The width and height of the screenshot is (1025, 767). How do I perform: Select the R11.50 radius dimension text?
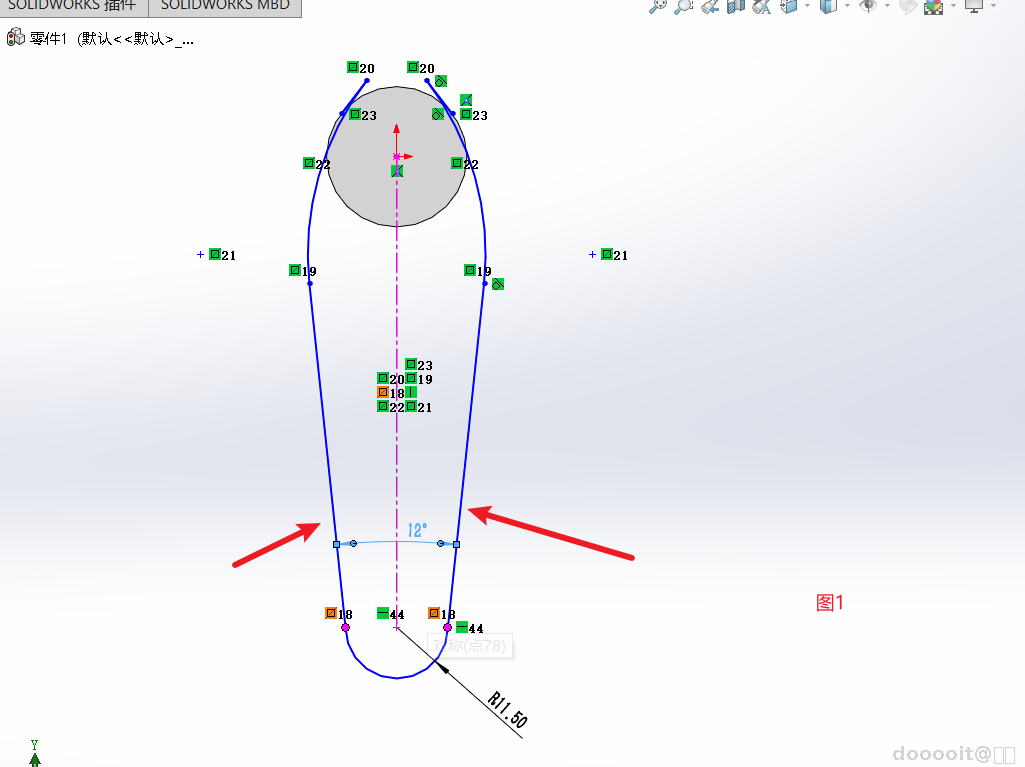pos(508,710)
